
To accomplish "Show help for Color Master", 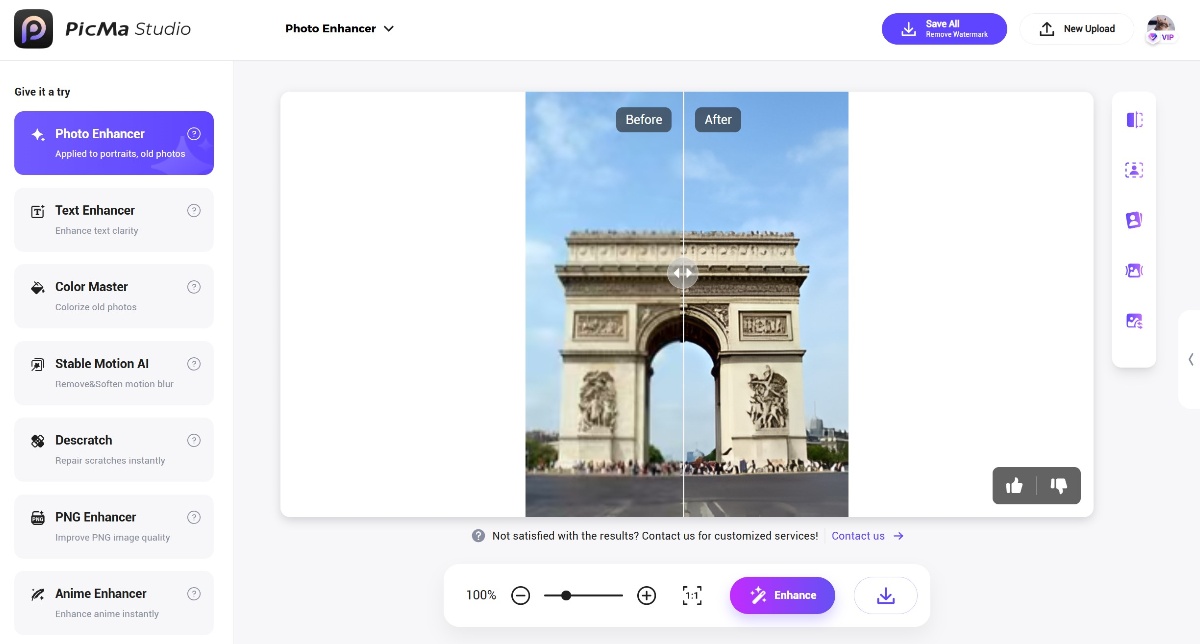I will 194,287.
